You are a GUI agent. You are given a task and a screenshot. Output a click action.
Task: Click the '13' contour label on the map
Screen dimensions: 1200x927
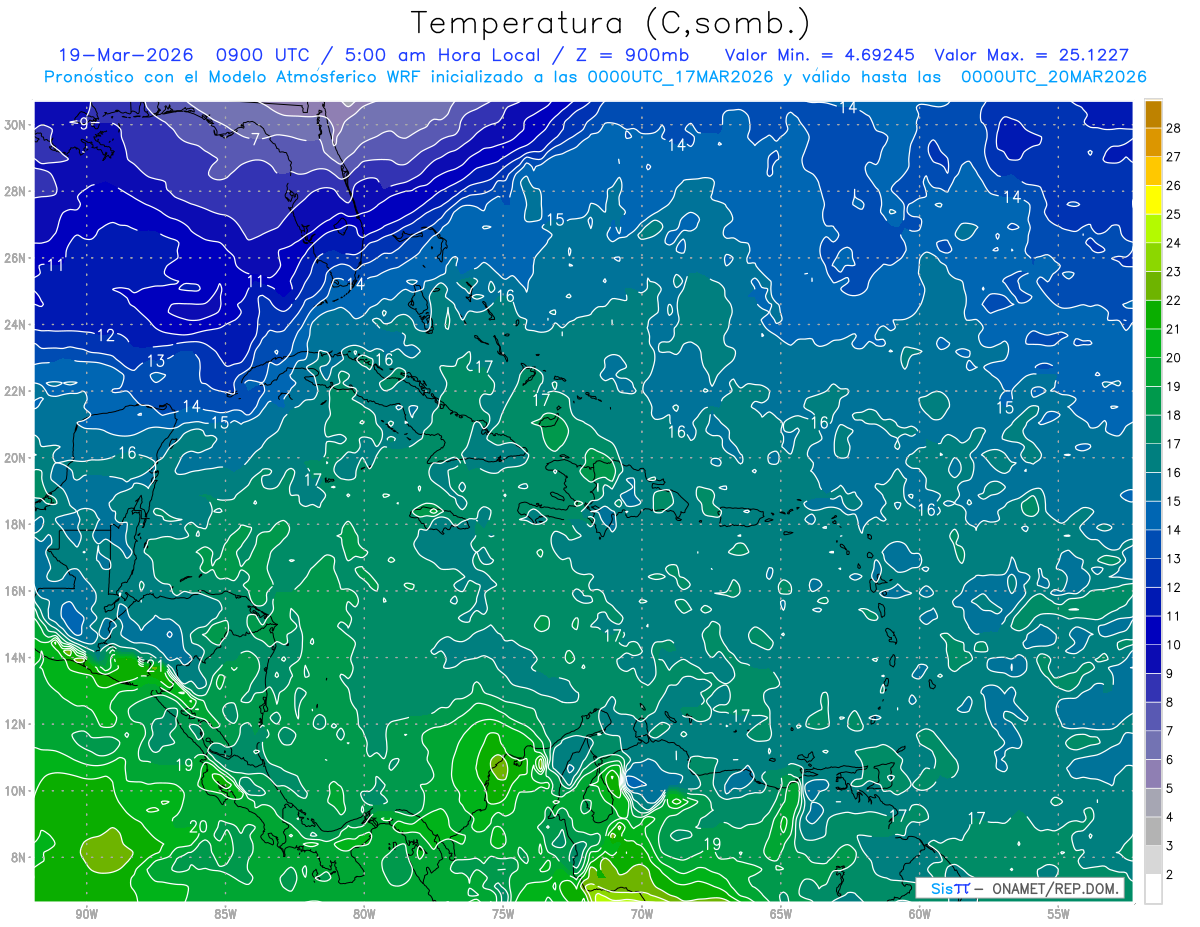point(156,361)
